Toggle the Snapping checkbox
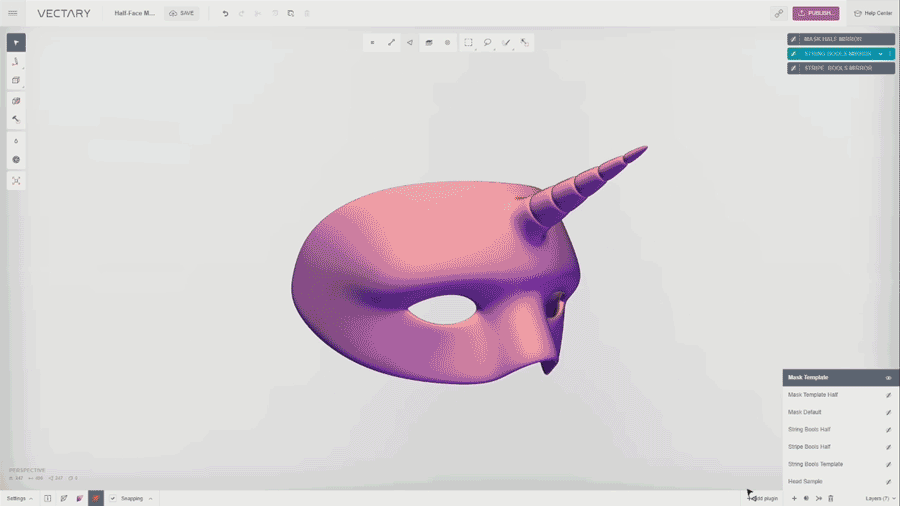This screenshot has height=506, width=900. [113, 498]
